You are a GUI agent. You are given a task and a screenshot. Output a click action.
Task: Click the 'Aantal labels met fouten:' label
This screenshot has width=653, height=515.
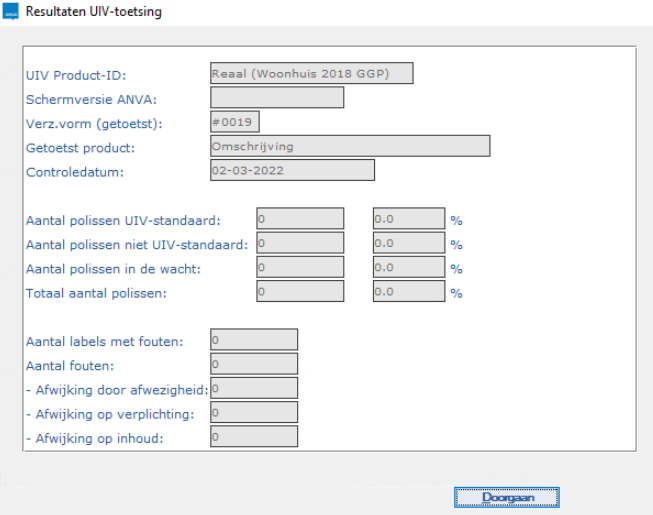[105, 341]
